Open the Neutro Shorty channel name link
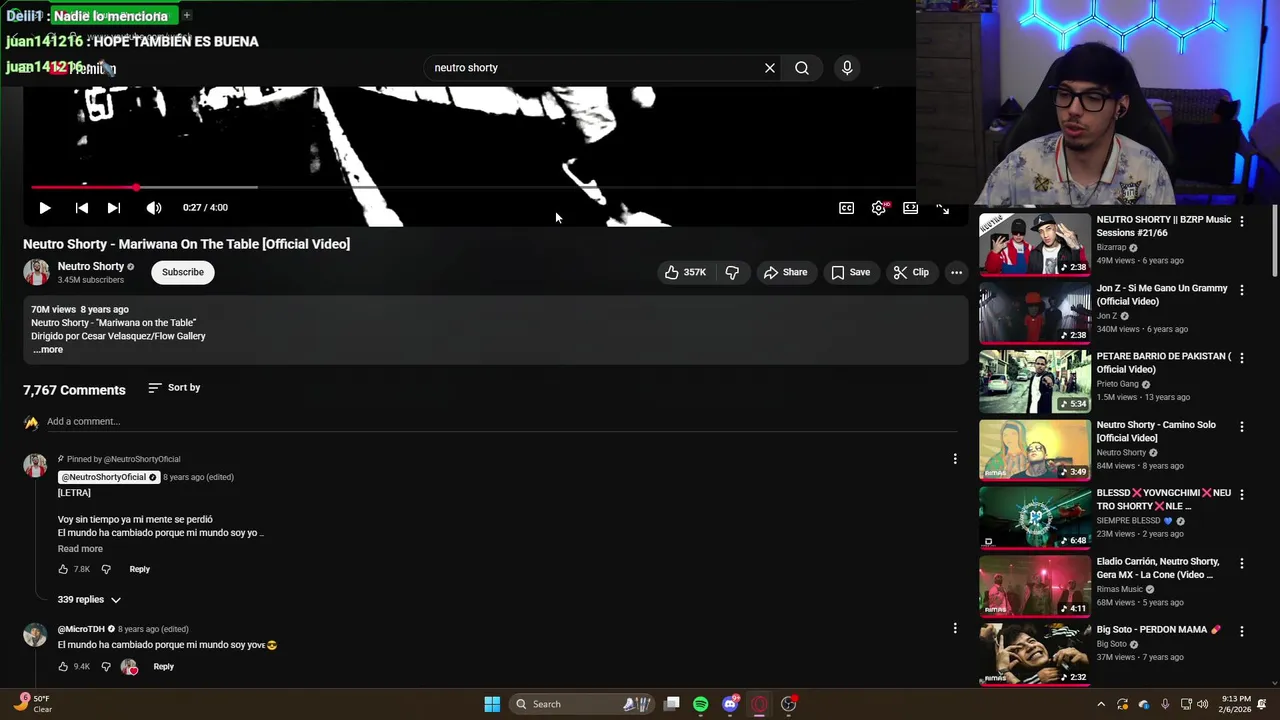Screen dimensions: 1280x720 (x=91, y=266)
